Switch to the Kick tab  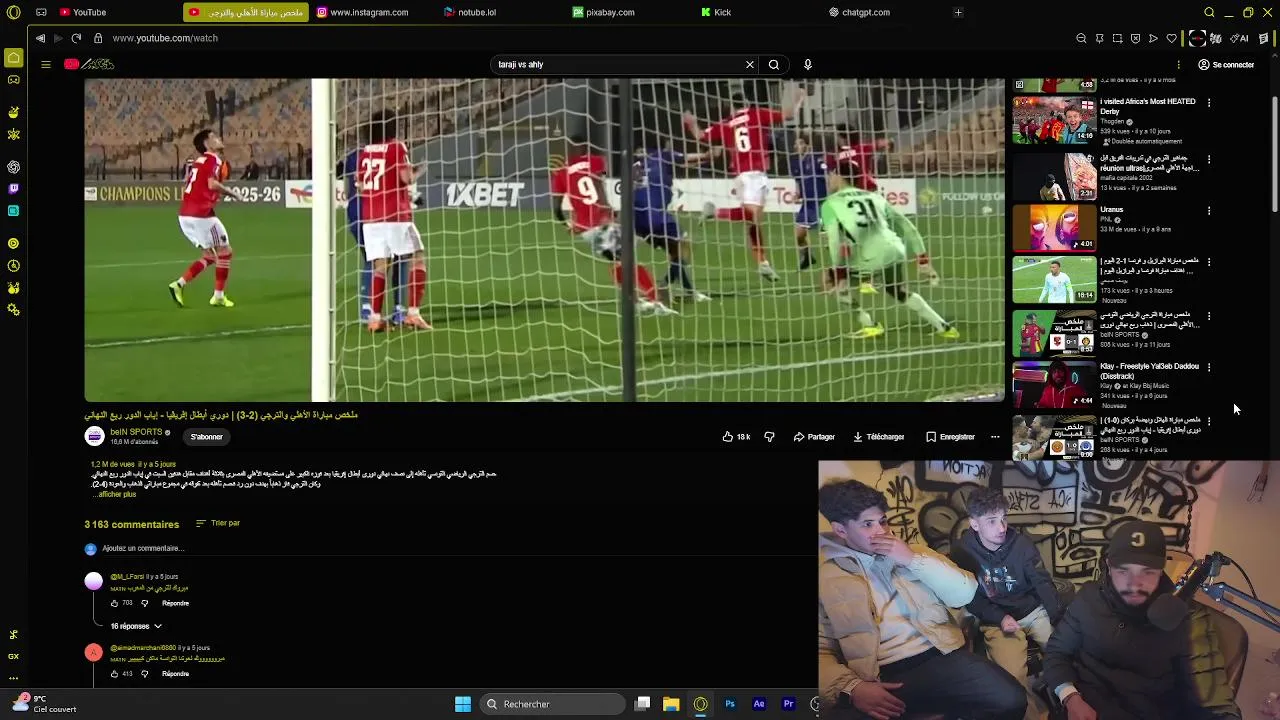click(716, 12)
